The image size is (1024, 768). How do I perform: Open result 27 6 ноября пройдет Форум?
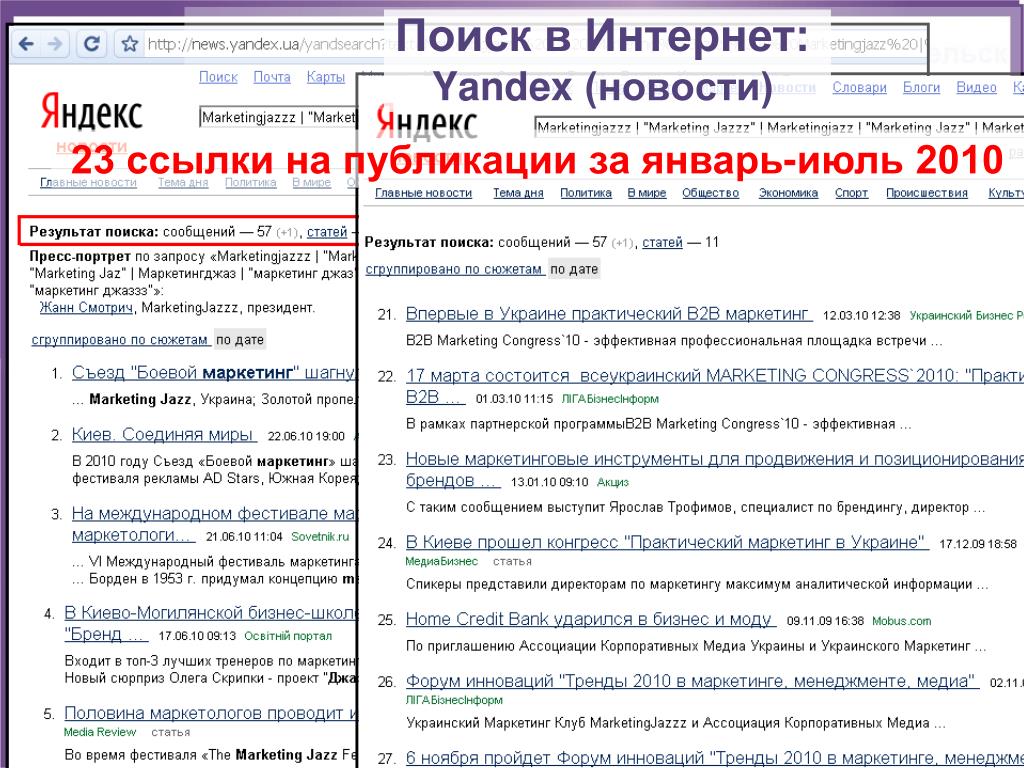[714, 758]
